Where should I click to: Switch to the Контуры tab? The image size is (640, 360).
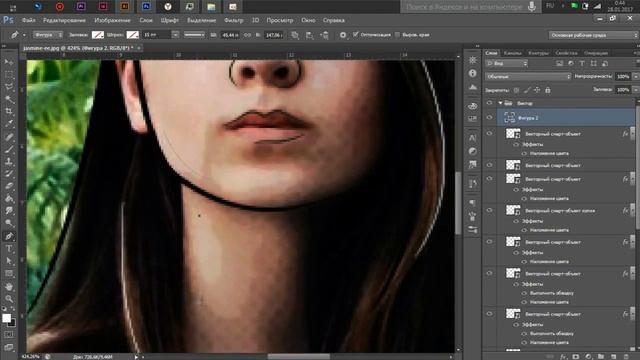[538, 53]
